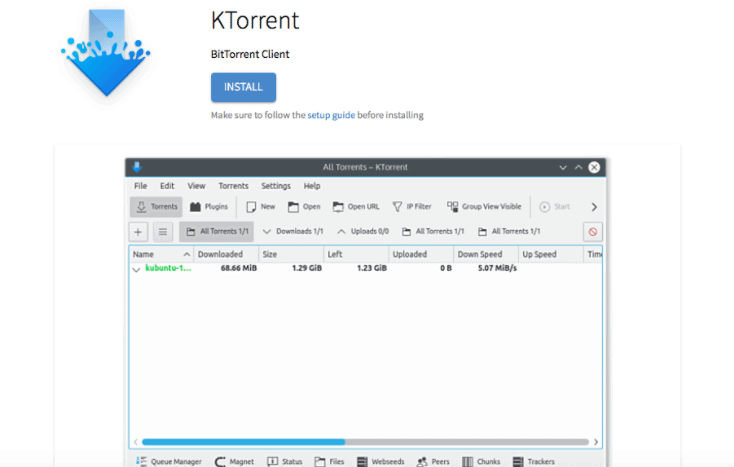734x467 pixels.
Task: Open the Plugins view
Action: pos(209,206)
